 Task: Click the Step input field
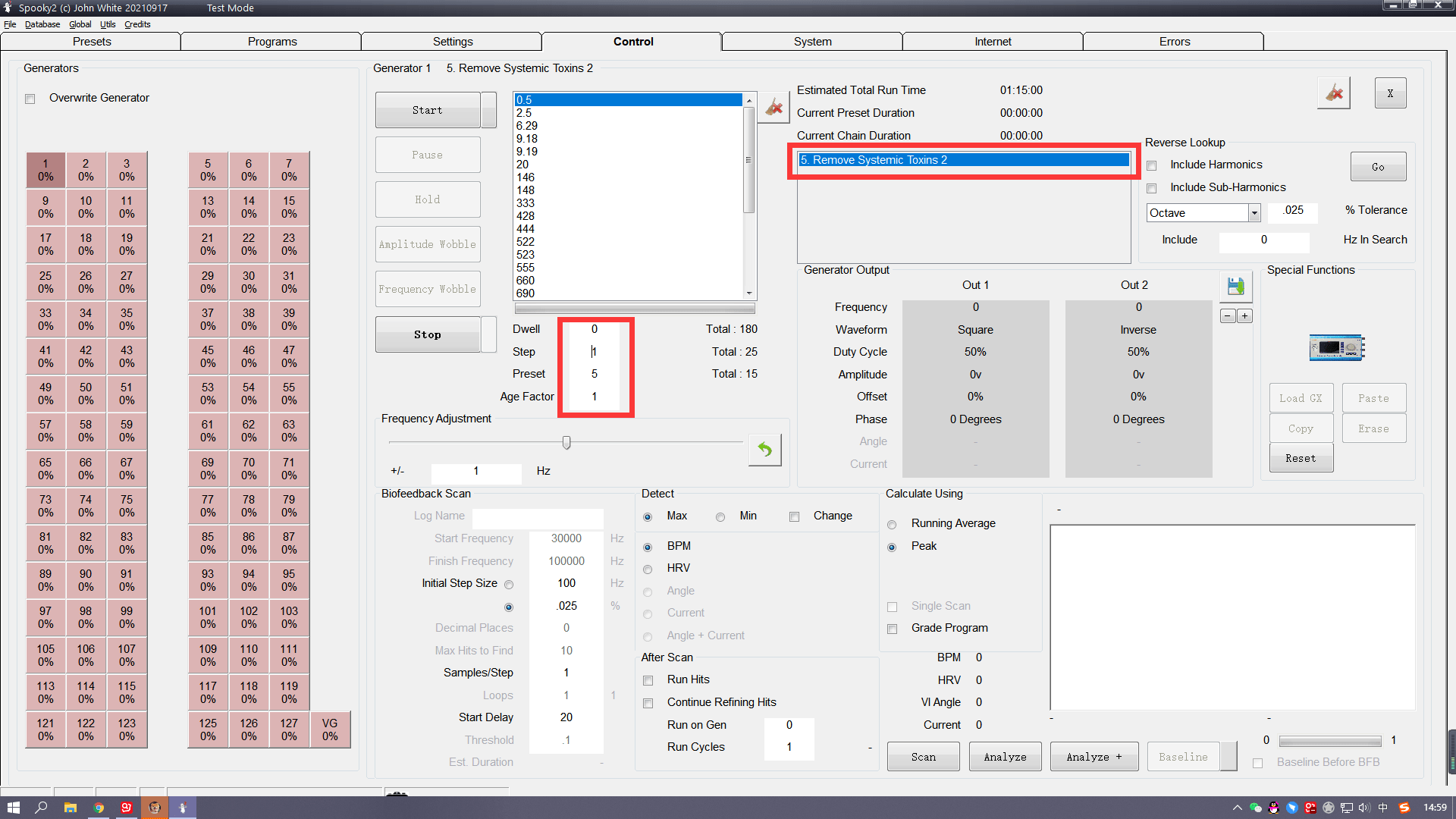click(595, 352)
